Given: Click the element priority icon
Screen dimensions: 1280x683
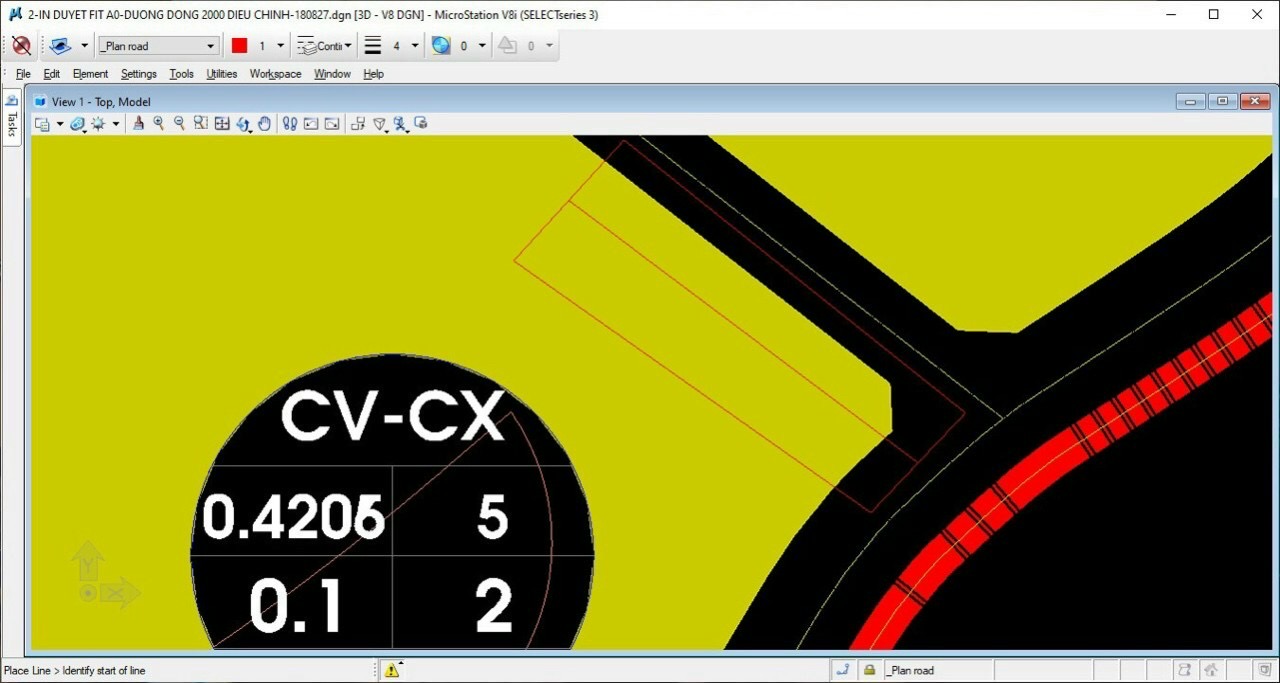Looking at the screenshot, I should click(507, 46).
